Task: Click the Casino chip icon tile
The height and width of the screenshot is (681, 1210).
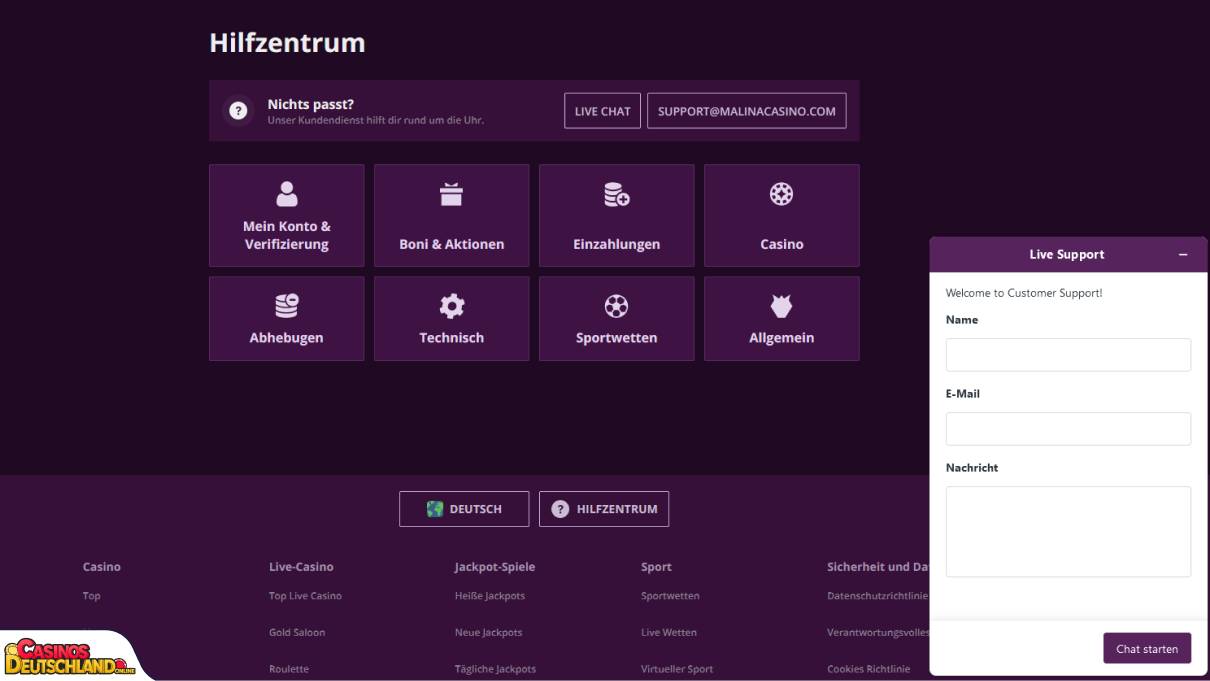Action: 781,215
